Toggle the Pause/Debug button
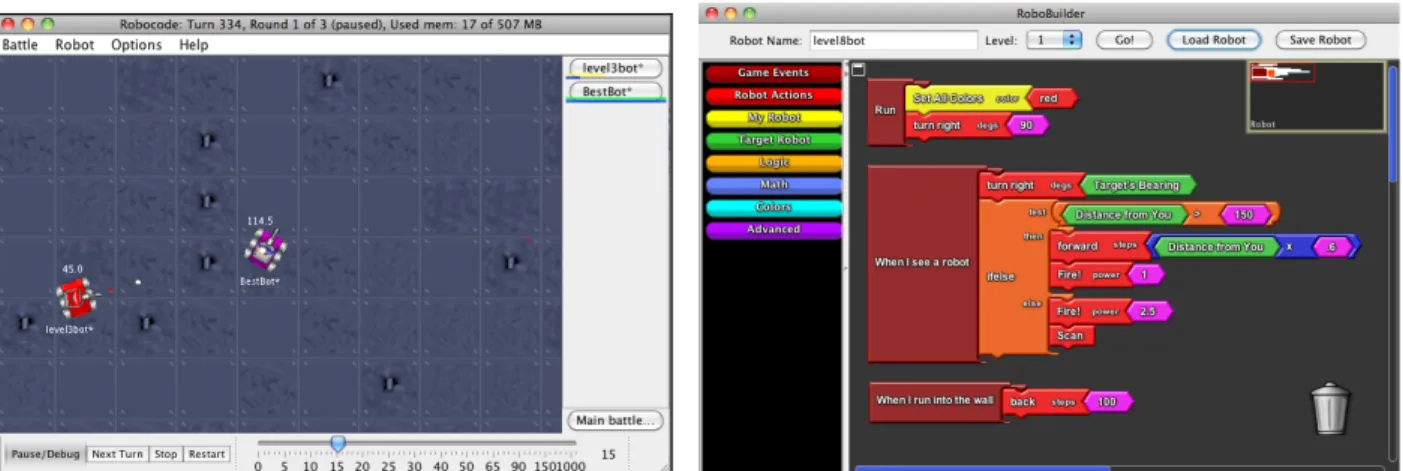This screenshot has width=1403, height=471. click(x=45, y=454)
